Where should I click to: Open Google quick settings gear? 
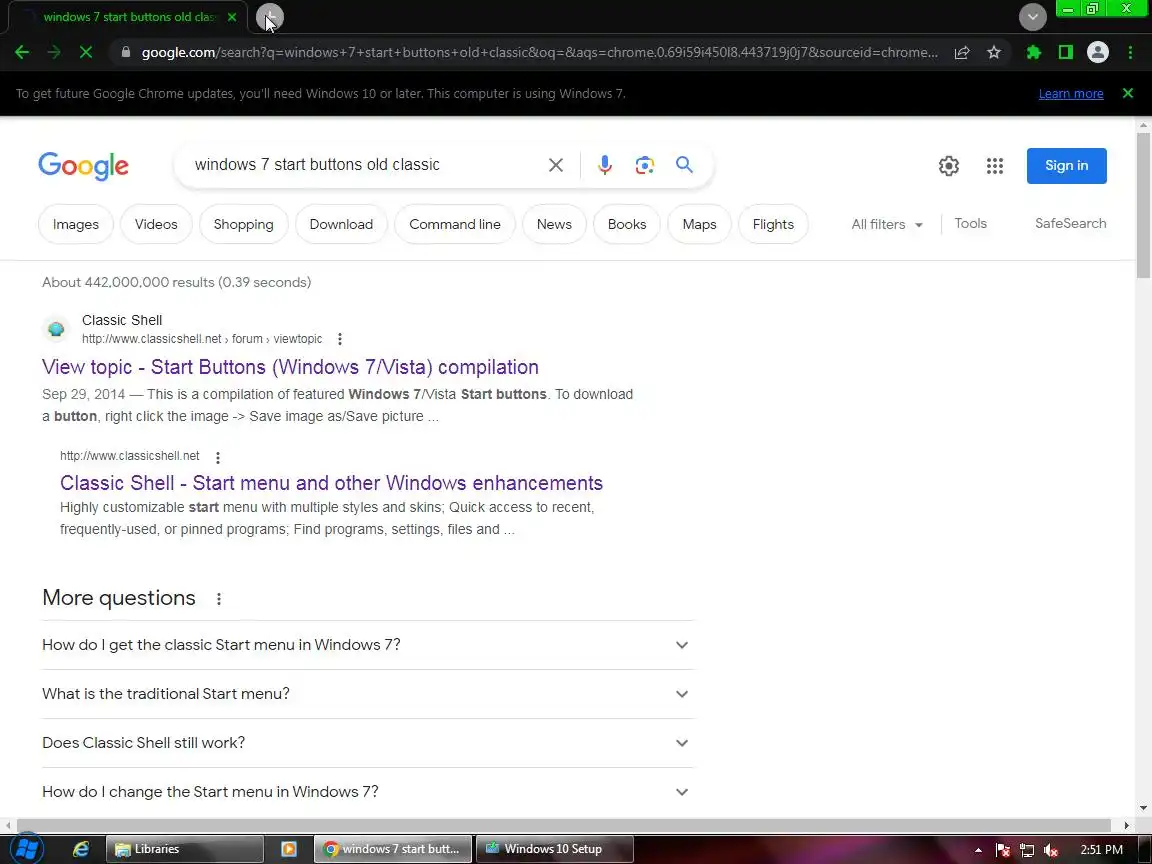948,166
